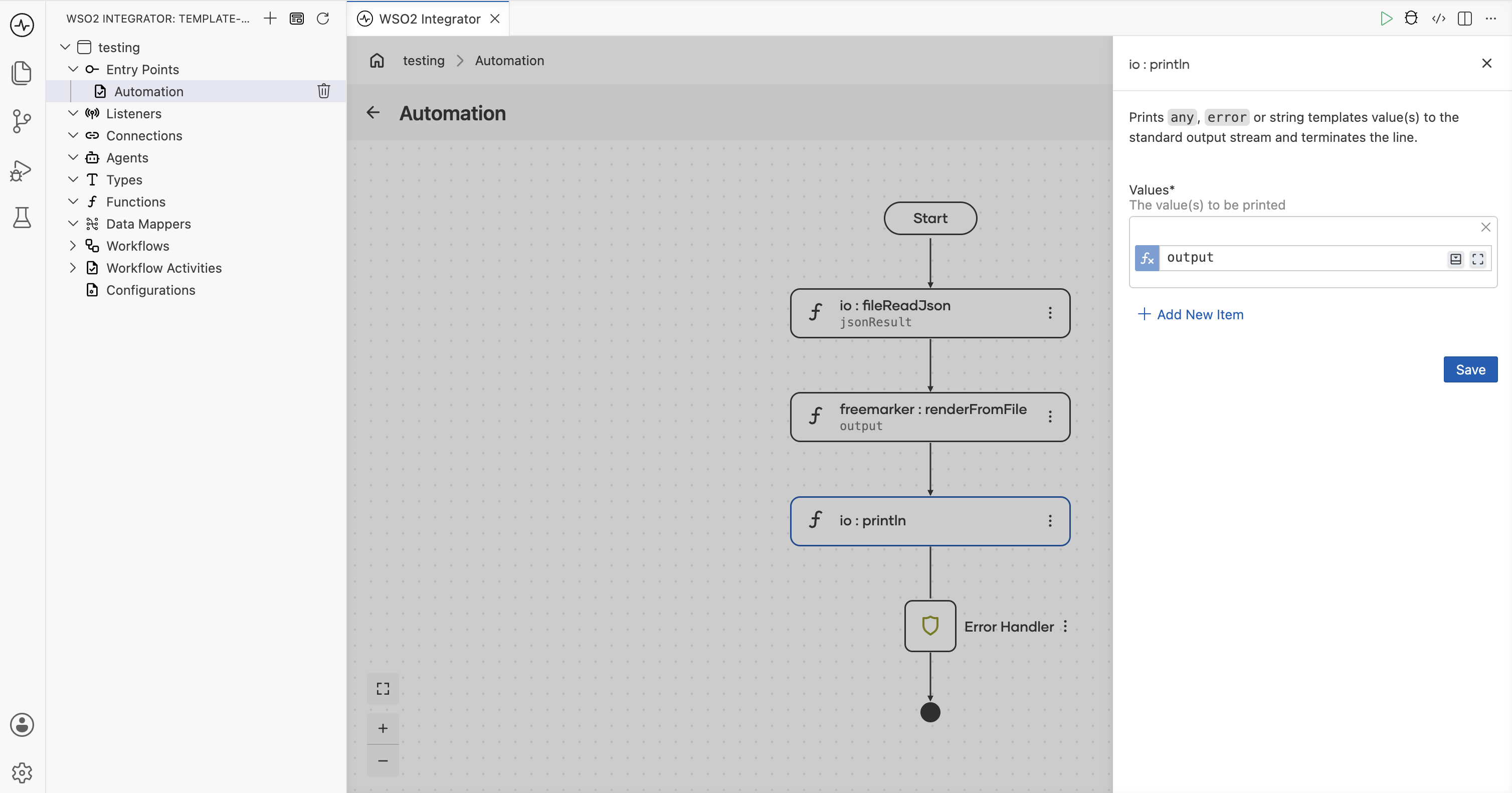Zoom out canvas with minus button

383,761
